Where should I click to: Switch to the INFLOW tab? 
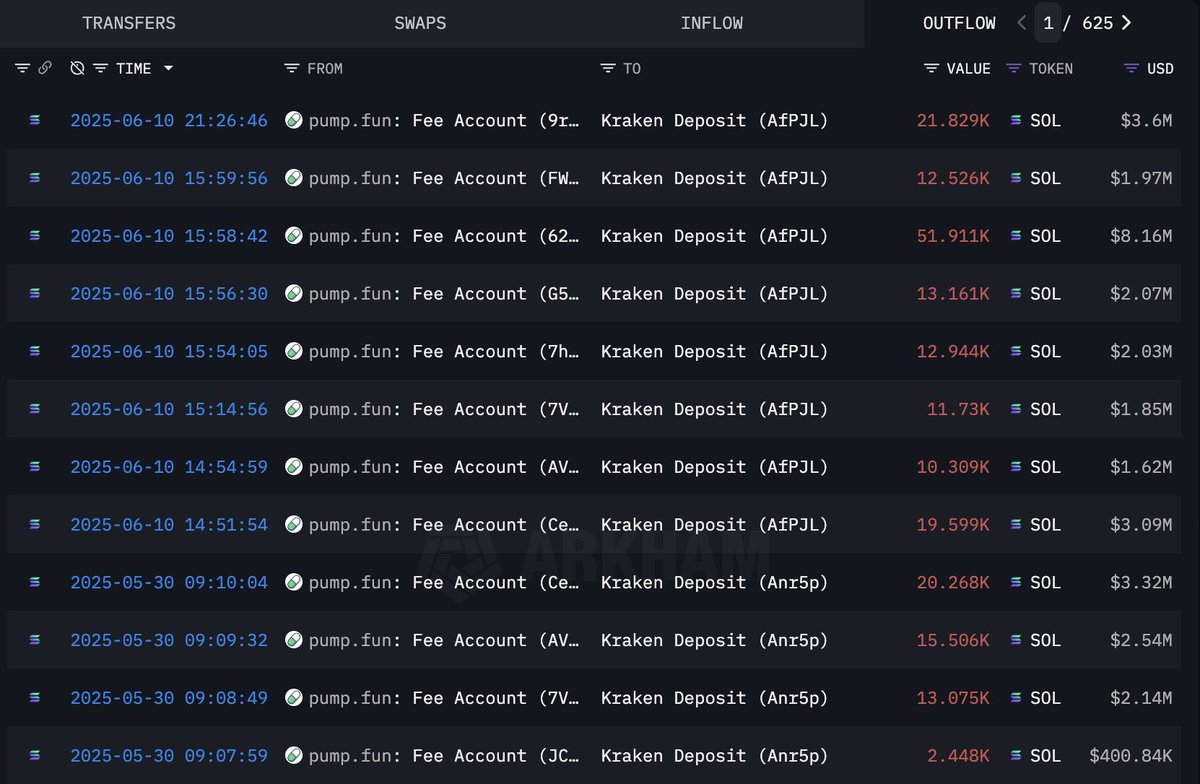pos(711,23)
